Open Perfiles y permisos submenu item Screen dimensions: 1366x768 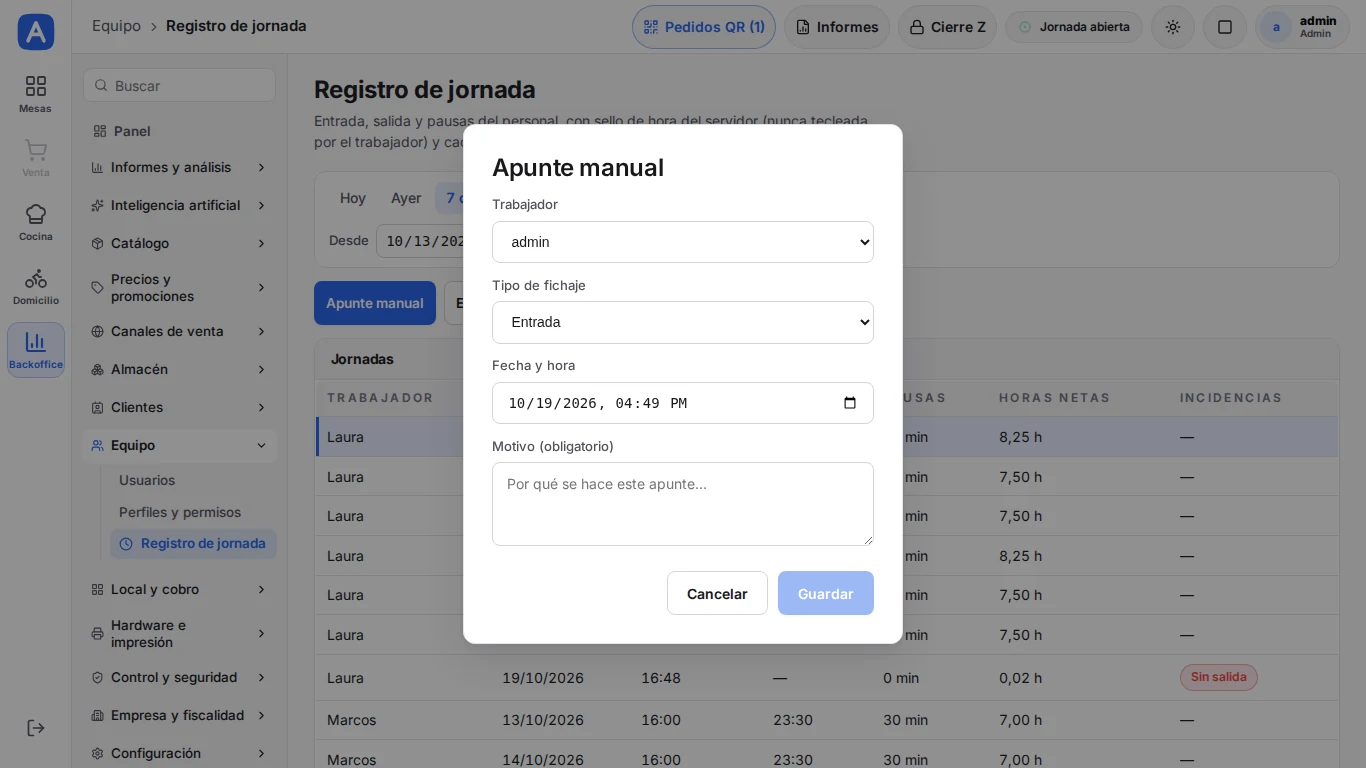[193, 512]
